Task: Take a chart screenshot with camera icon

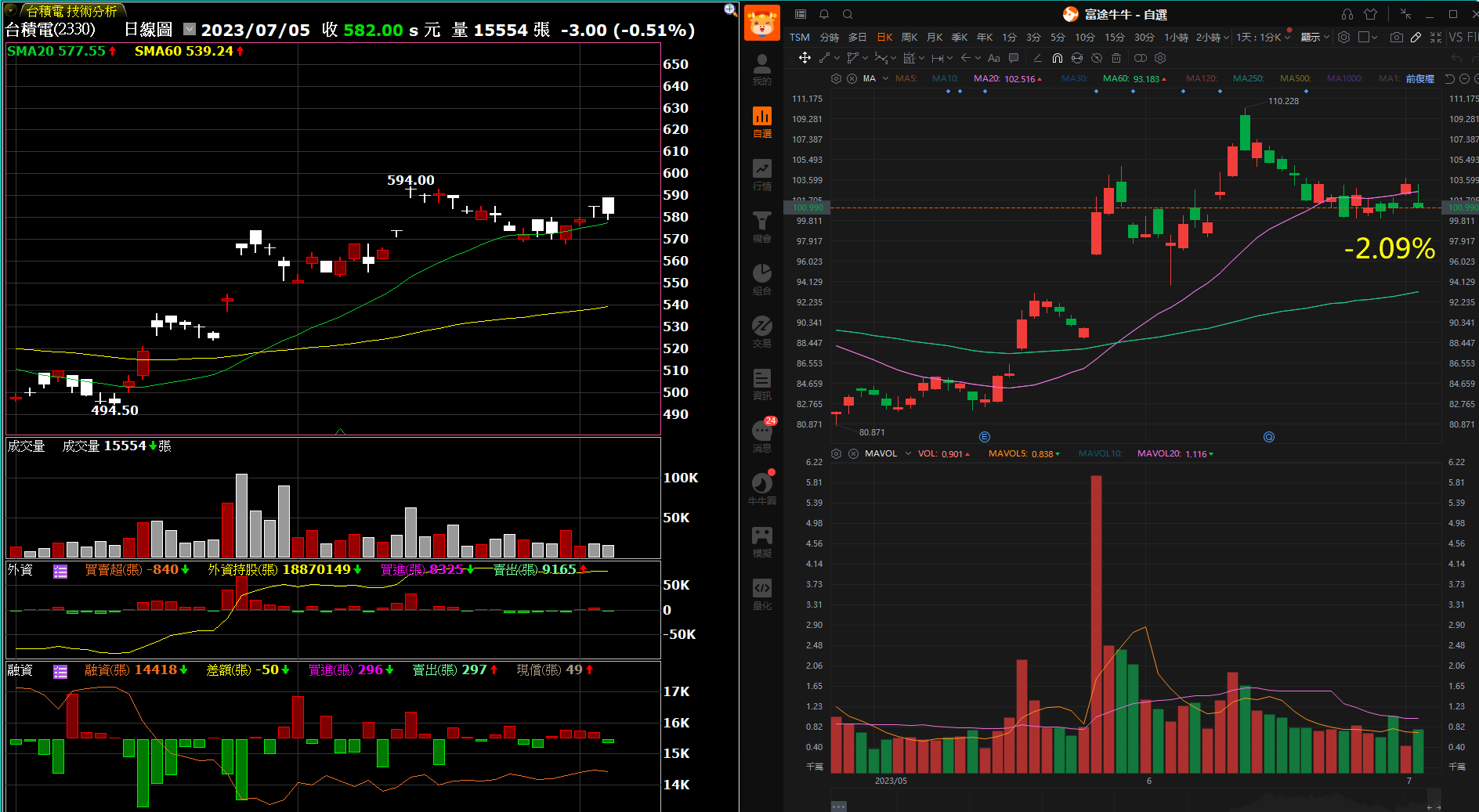Action: click(x=1396, y=37)
